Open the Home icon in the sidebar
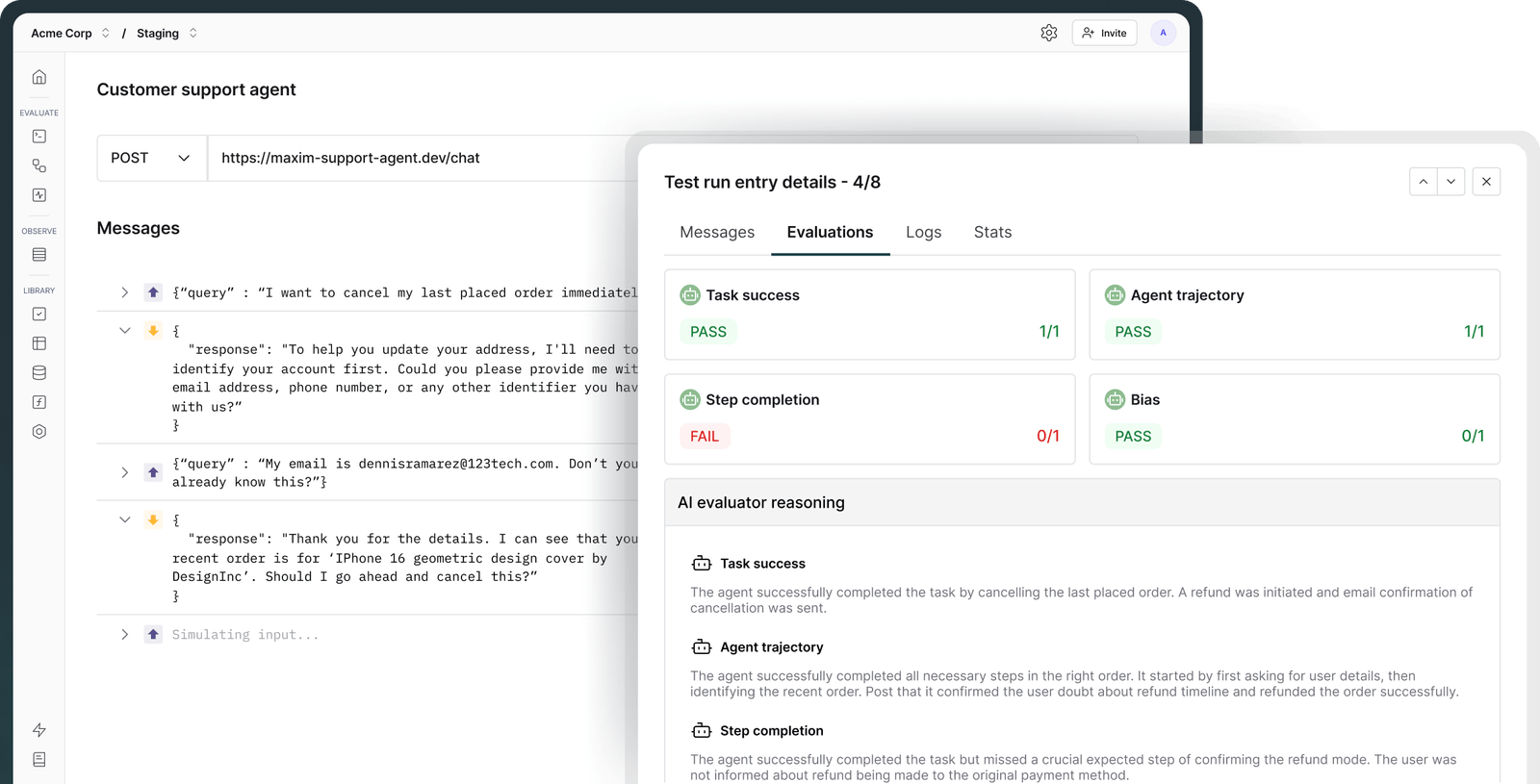This screenshot has height=784, width=1540. [39, 77]
